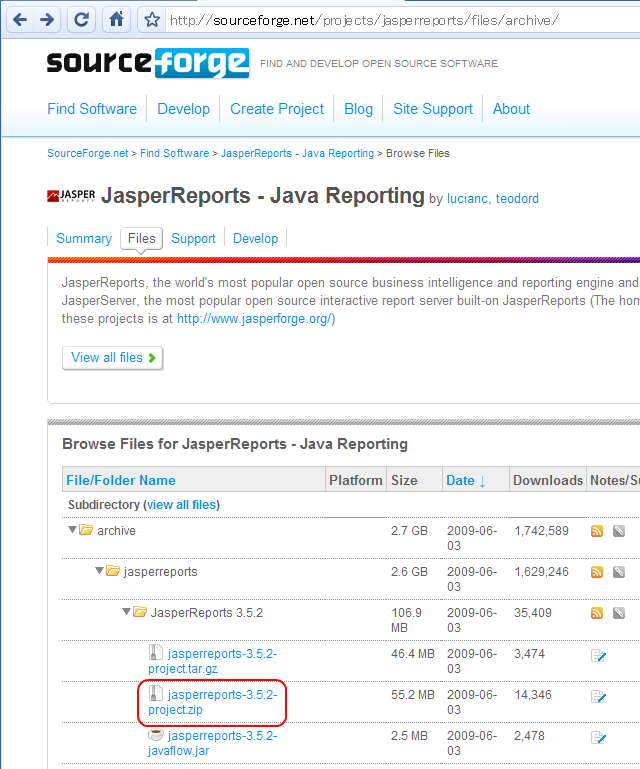Switch to the Support tab
640x769 pixels.
click(x=193, y=238)
